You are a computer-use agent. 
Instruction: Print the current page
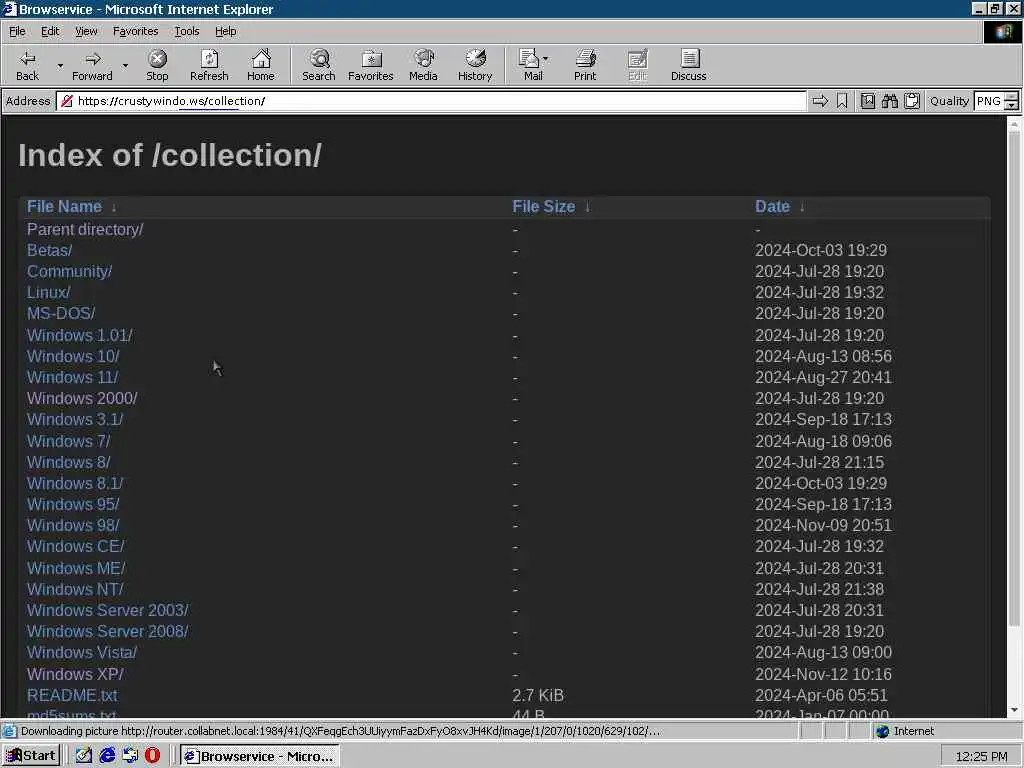[585, 65]
